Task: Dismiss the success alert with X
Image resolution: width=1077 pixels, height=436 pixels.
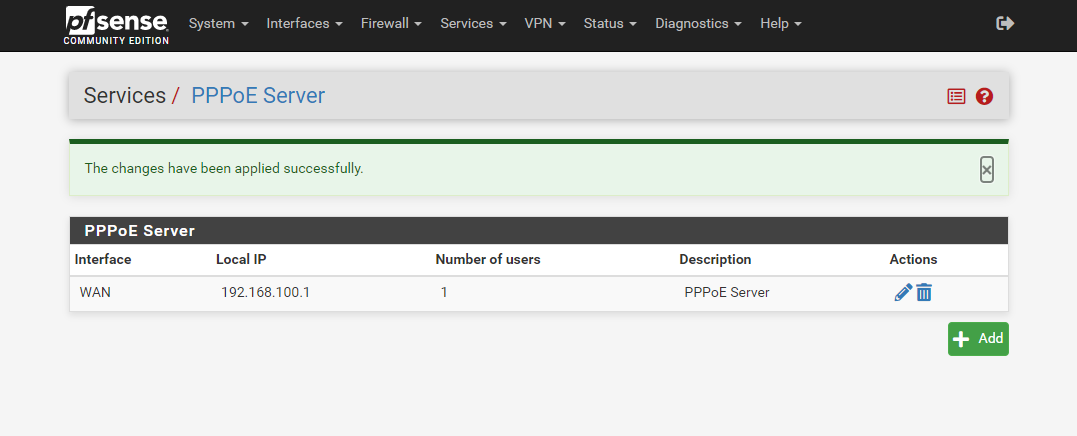Action: coord(986,170)
